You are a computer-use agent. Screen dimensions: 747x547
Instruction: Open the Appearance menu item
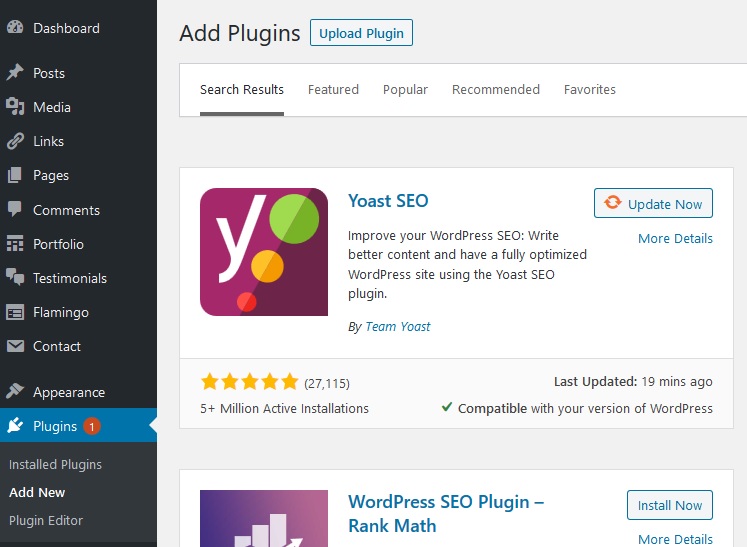tap(69, 392)
